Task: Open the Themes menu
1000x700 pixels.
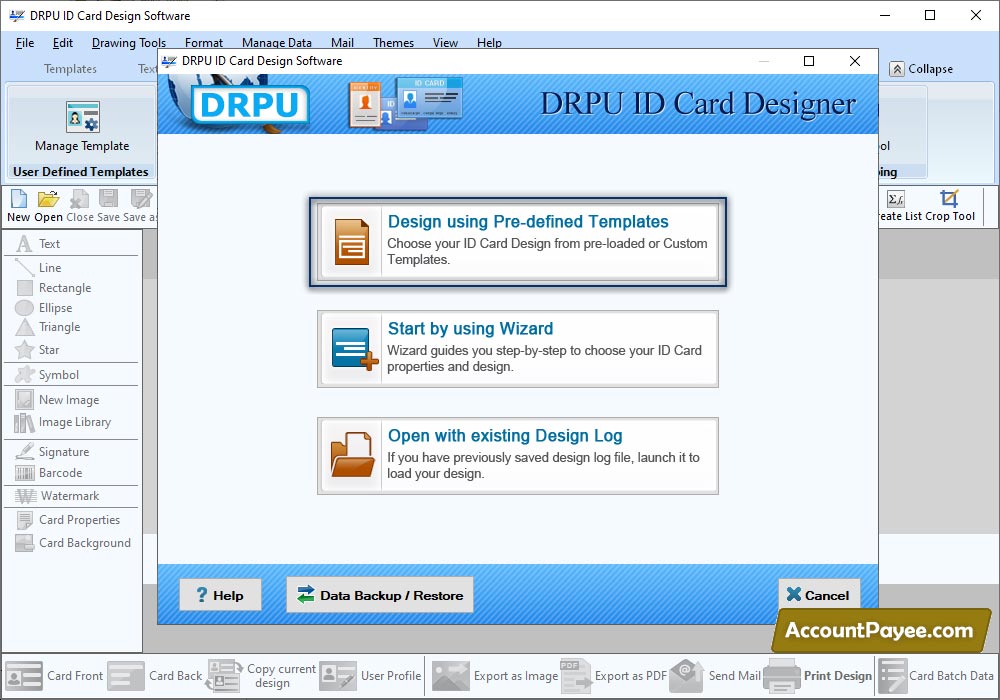Action: [x=393, y=43]
